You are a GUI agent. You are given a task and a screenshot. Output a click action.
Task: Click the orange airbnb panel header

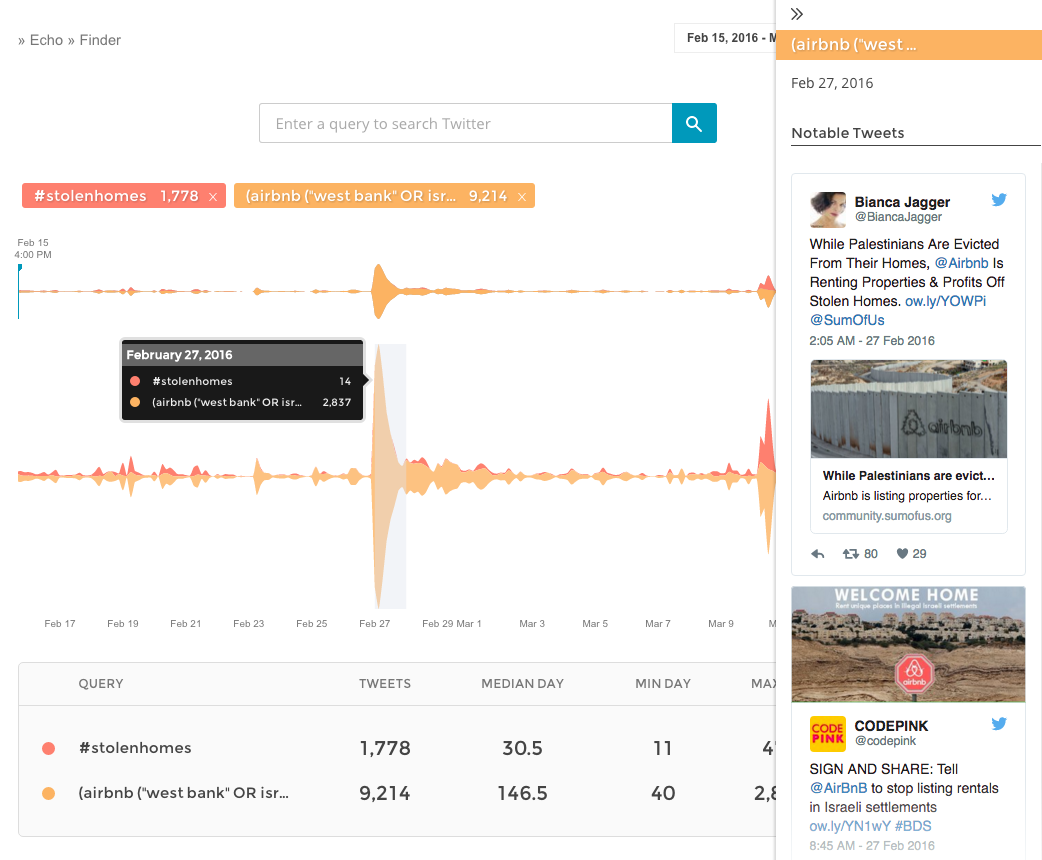coord(908,45)
